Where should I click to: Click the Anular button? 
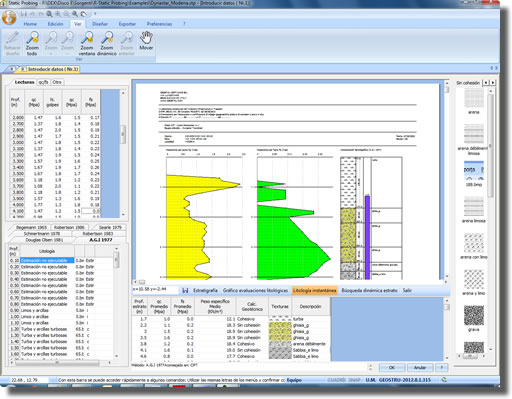point(420,368)
